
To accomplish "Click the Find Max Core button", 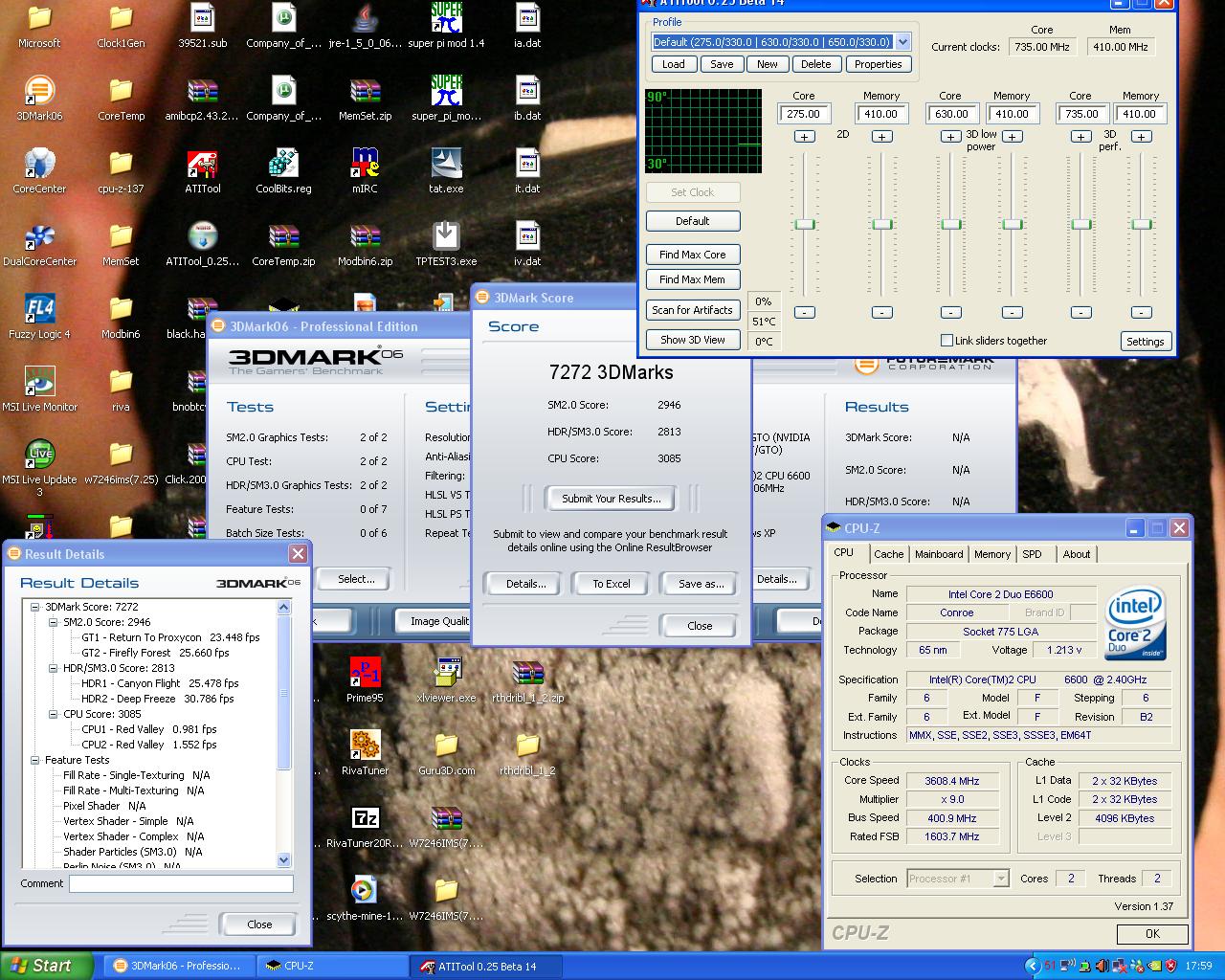I will pos(692,255).
